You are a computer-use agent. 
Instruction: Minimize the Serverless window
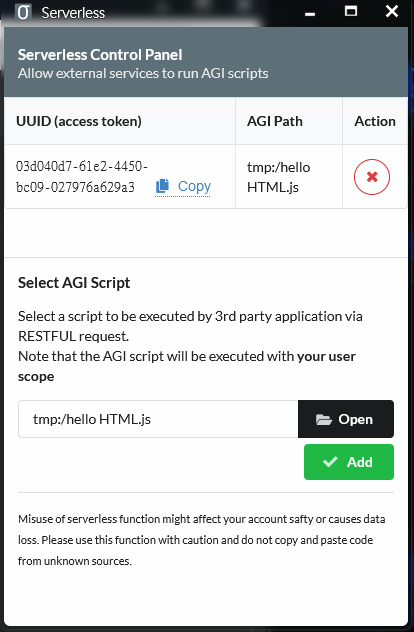[310, 12]
